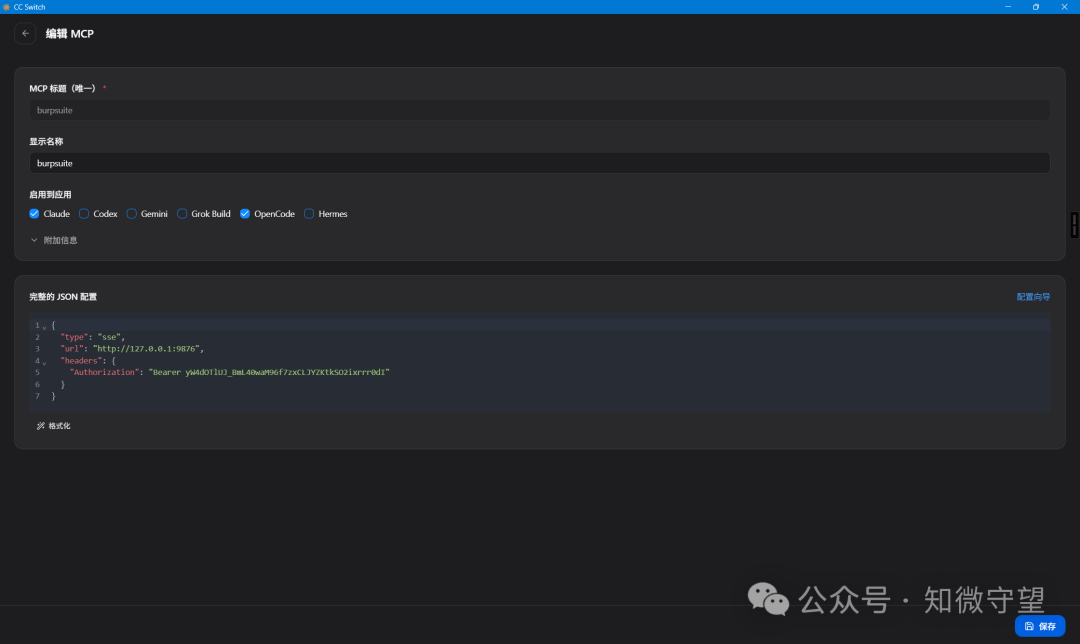This screenshot has width=1080, height=644.
Task: Click the 格式化 format button
Action: click(54, 426)
